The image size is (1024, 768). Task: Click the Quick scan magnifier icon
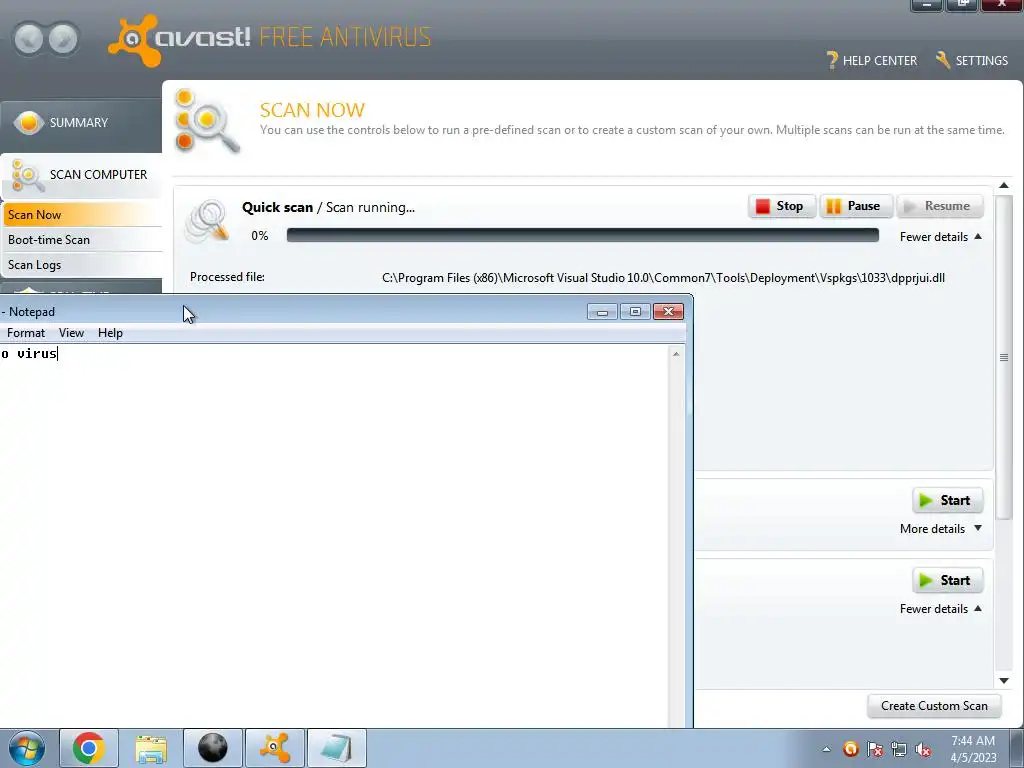pyautogui.click(x=208, y=221)
